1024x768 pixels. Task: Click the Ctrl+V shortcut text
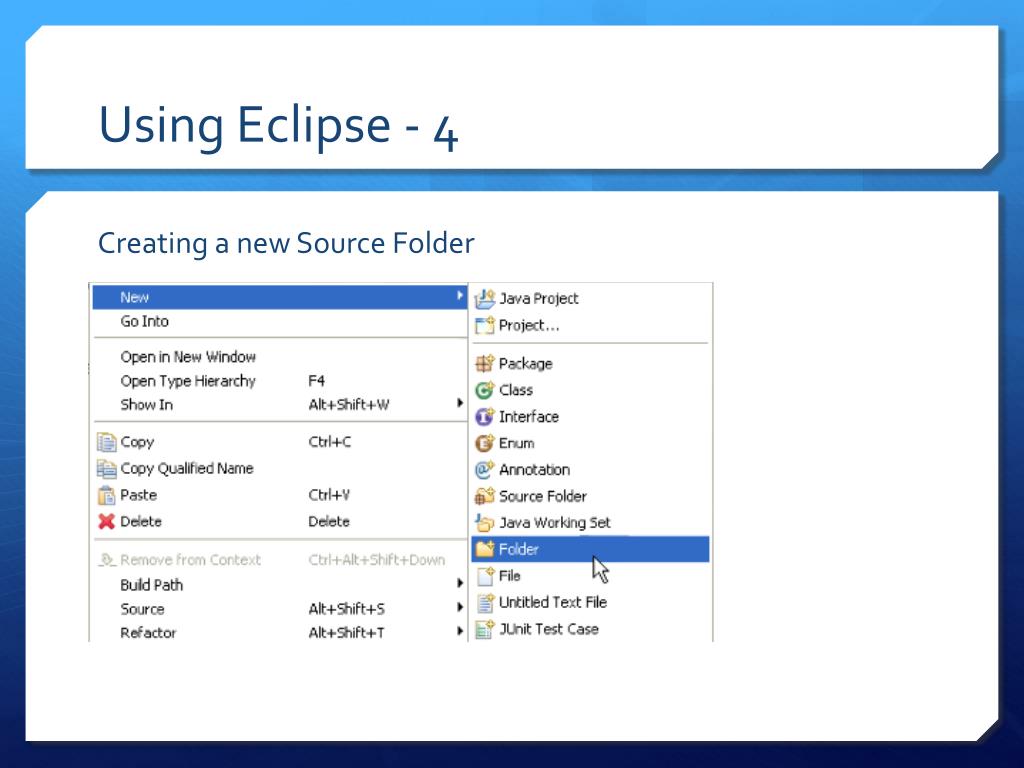tap(329, 495)
